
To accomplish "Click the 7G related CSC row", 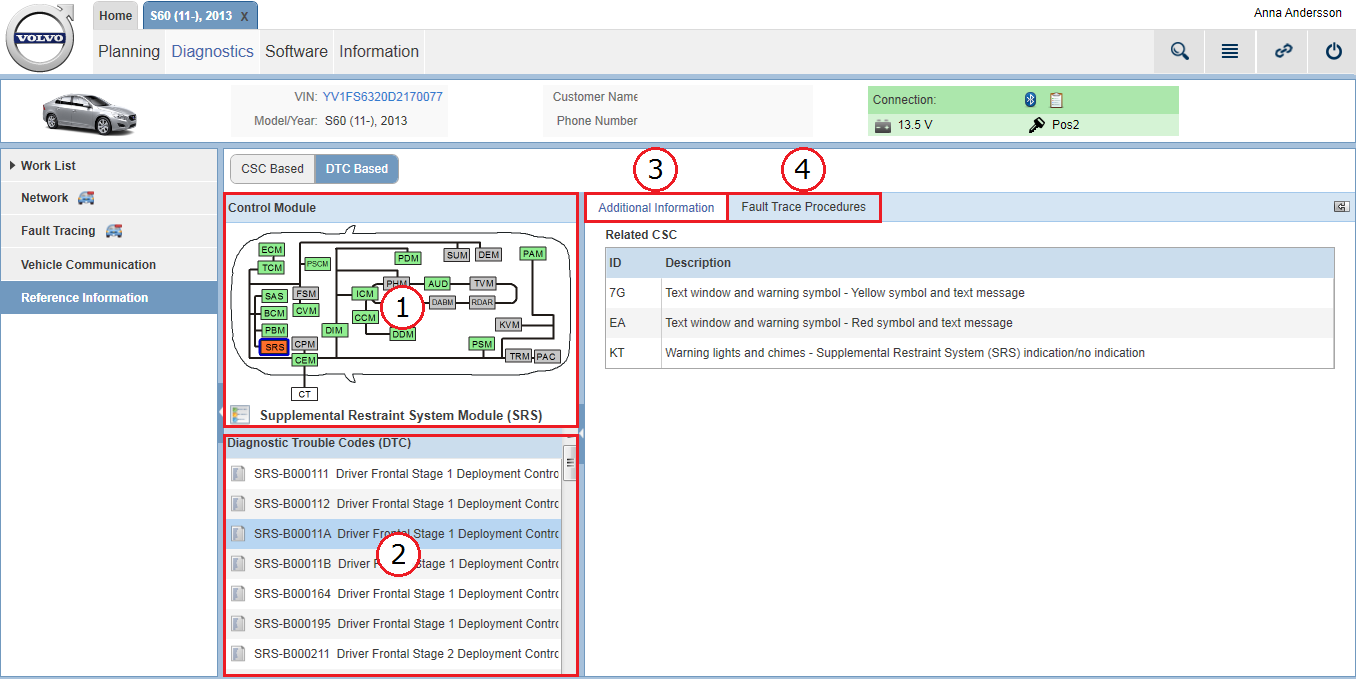I will (x=969, y=293).
